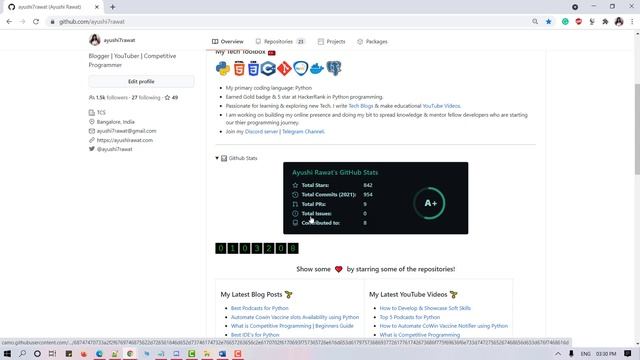The width and height of the screenshot is (640, 360).
Task: Switch to the Overview tab
Action: (x=228, y=42)
